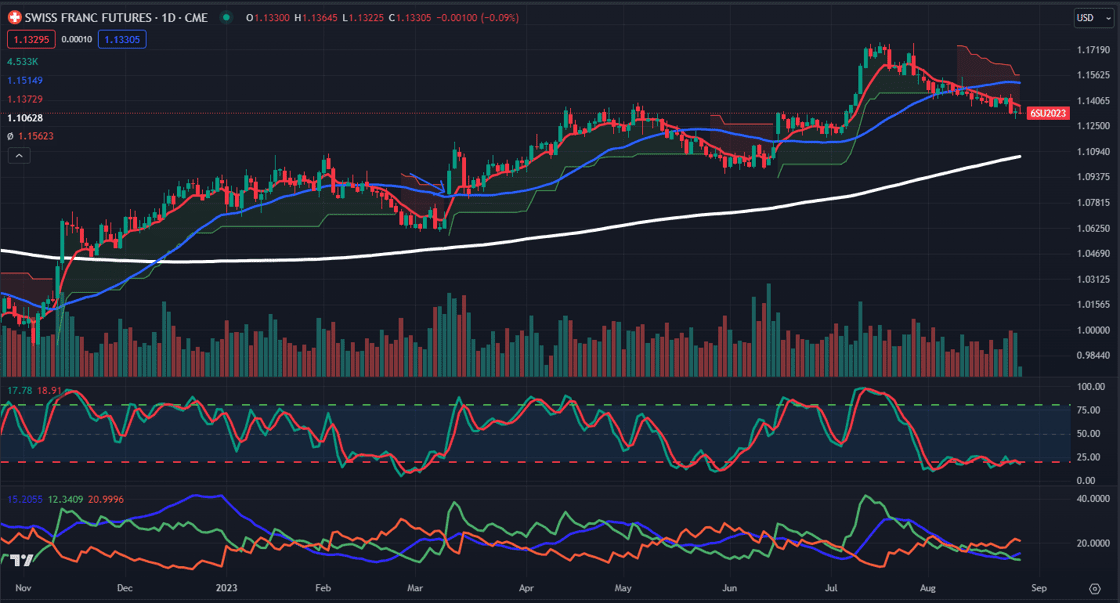This screenshot has width=1120, height=603.
Task: Click the close price C1.13305
Action: point(410,17)
